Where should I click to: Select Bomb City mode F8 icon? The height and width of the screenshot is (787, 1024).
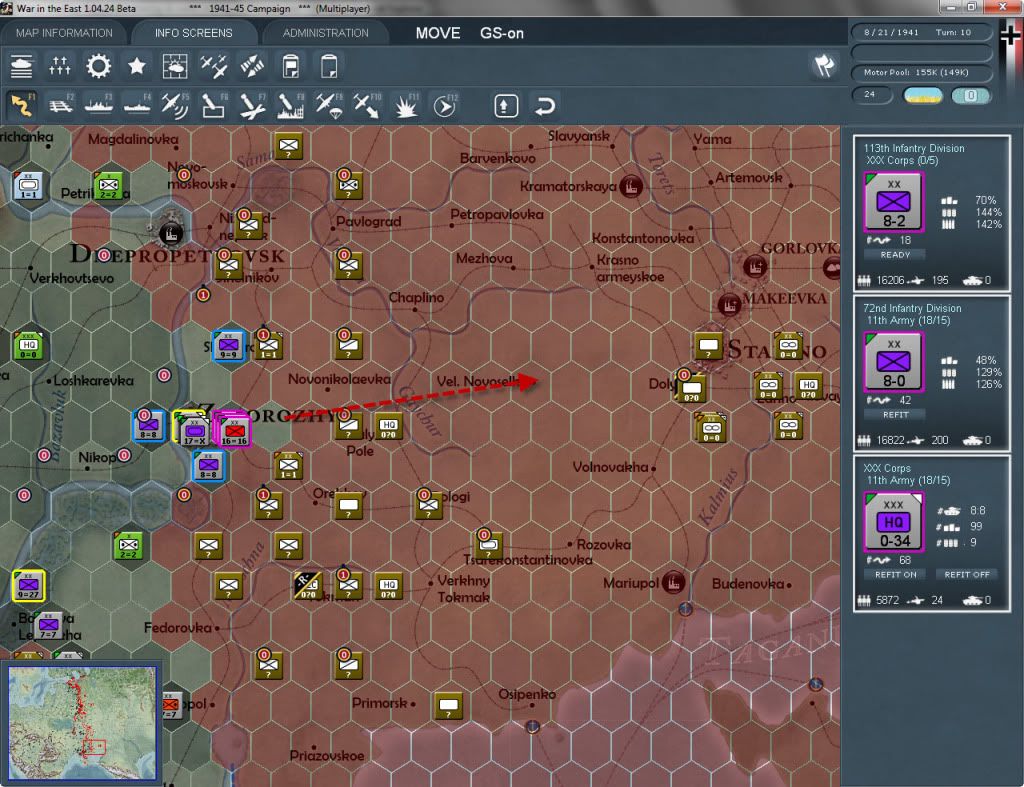click(x=291, y=105)
